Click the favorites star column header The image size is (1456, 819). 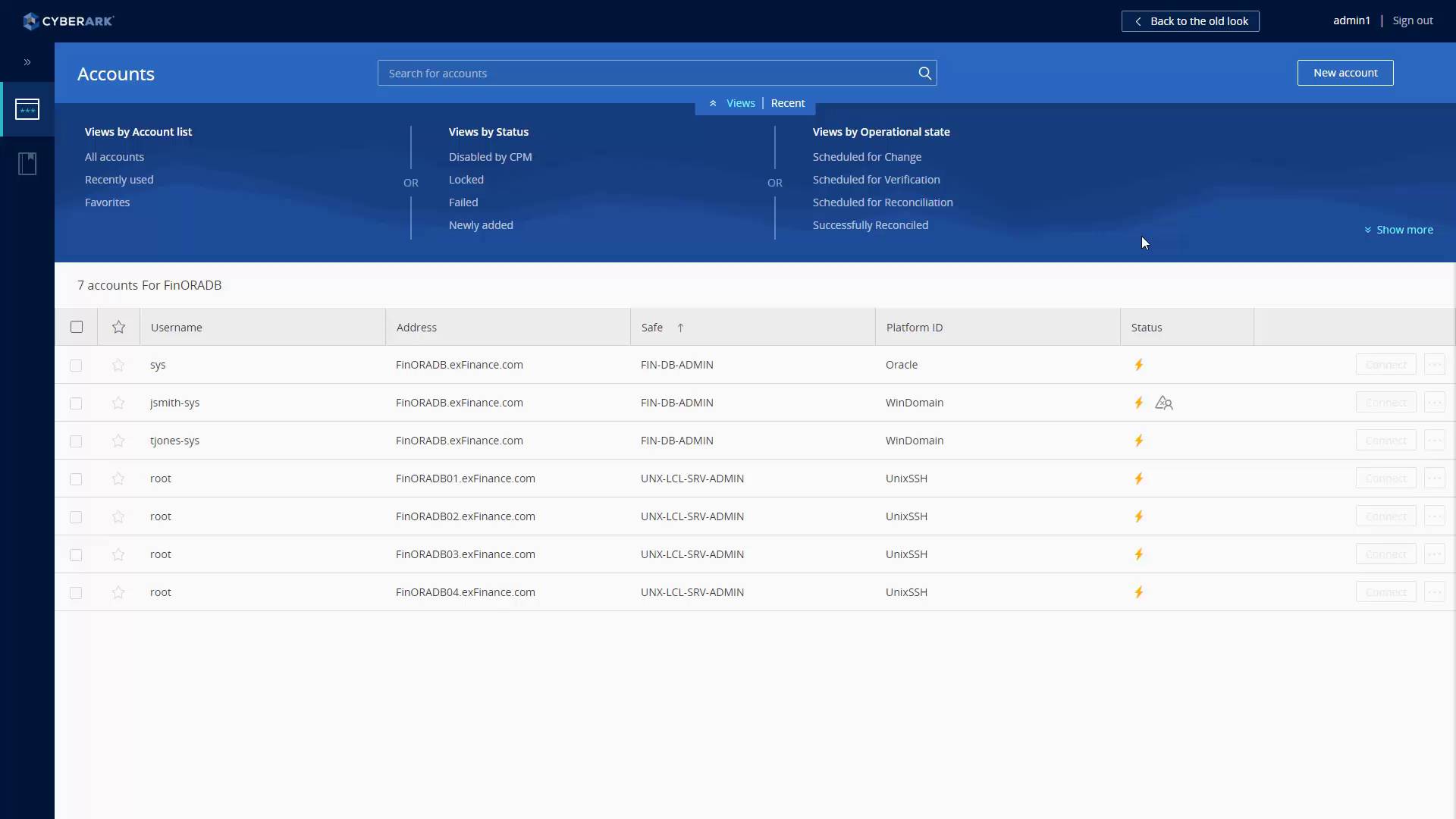[x=118, y=327]
